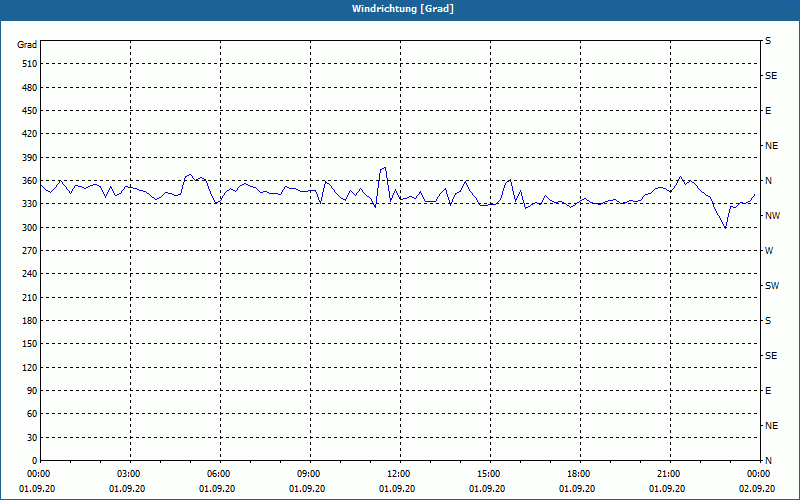Click the 390 y-axis value
The image size is (800, 500).
(30, 158)
